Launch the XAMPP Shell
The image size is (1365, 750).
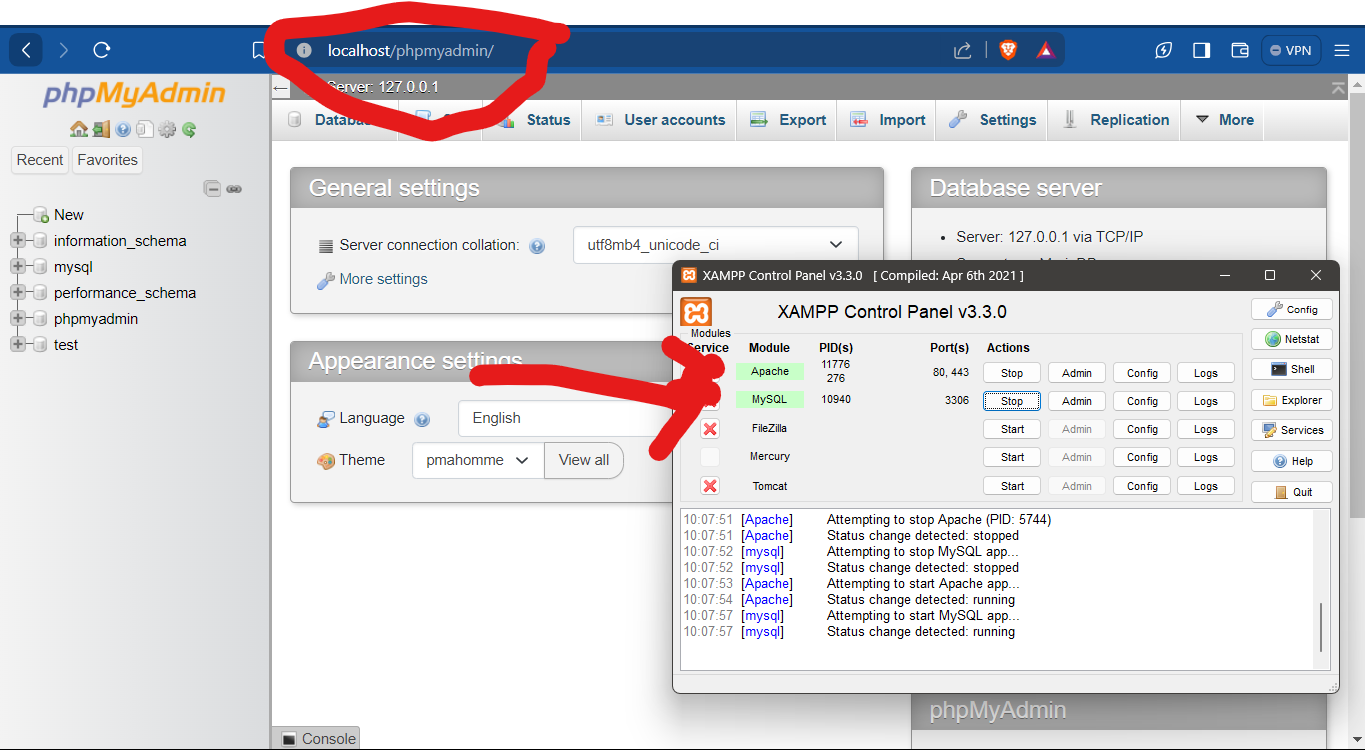pyautogui.click(x=1291, y=369)
